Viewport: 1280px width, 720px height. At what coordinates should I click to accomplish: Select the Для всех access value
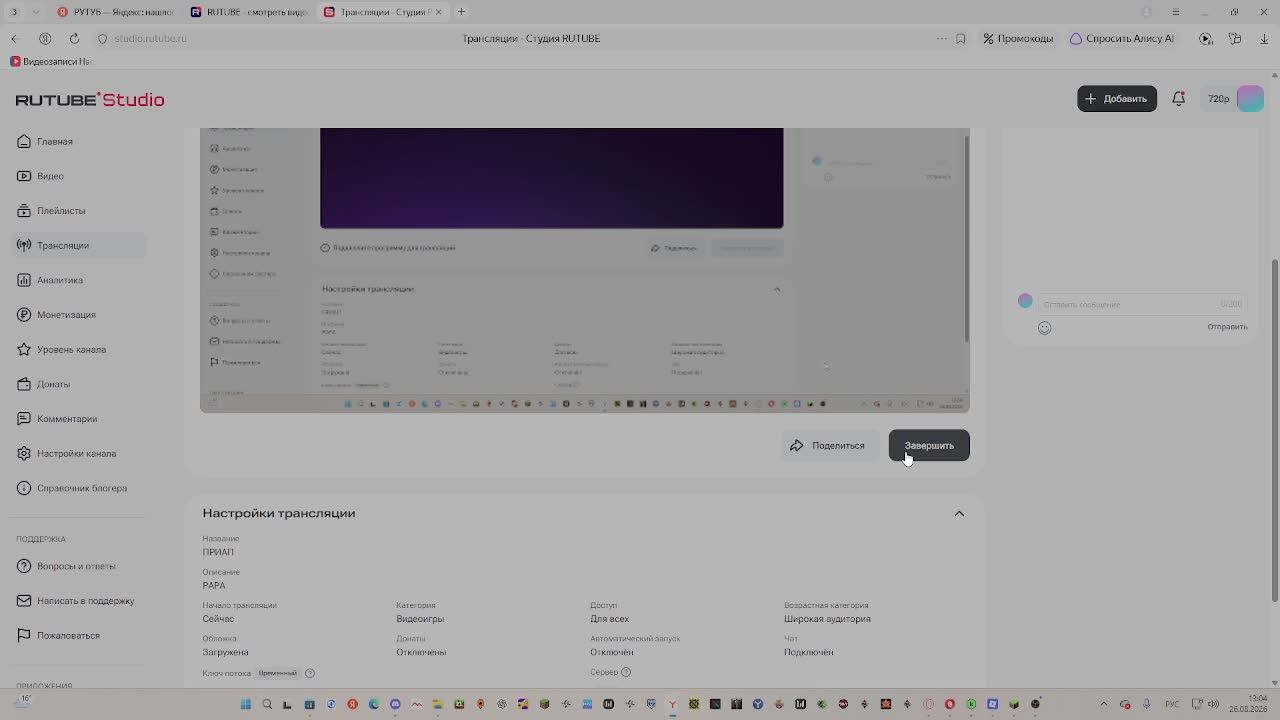point(609,619)
